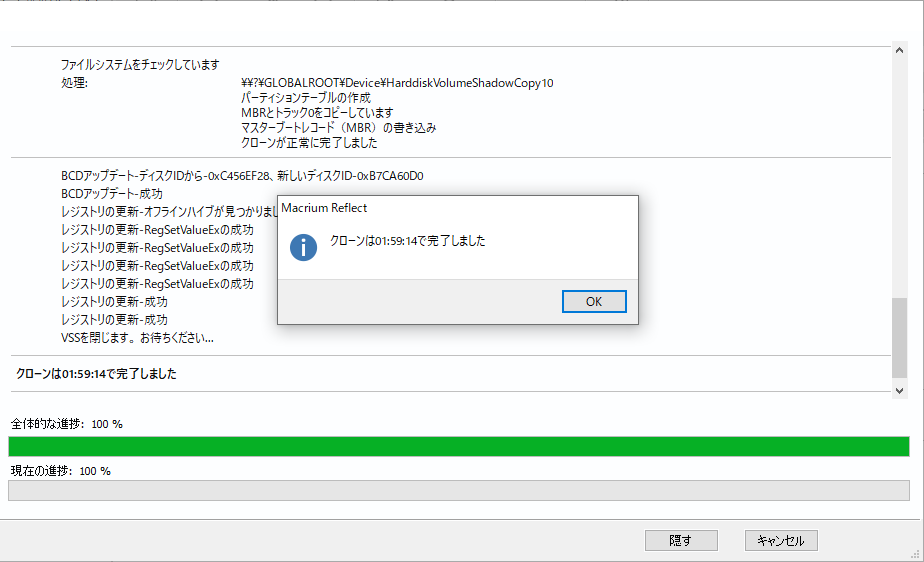This screenshot has height=562, width=924.
Task: Click the ファイルシステムをチェックしています heading
Action: pyautogui.click(x=140, y=65)
